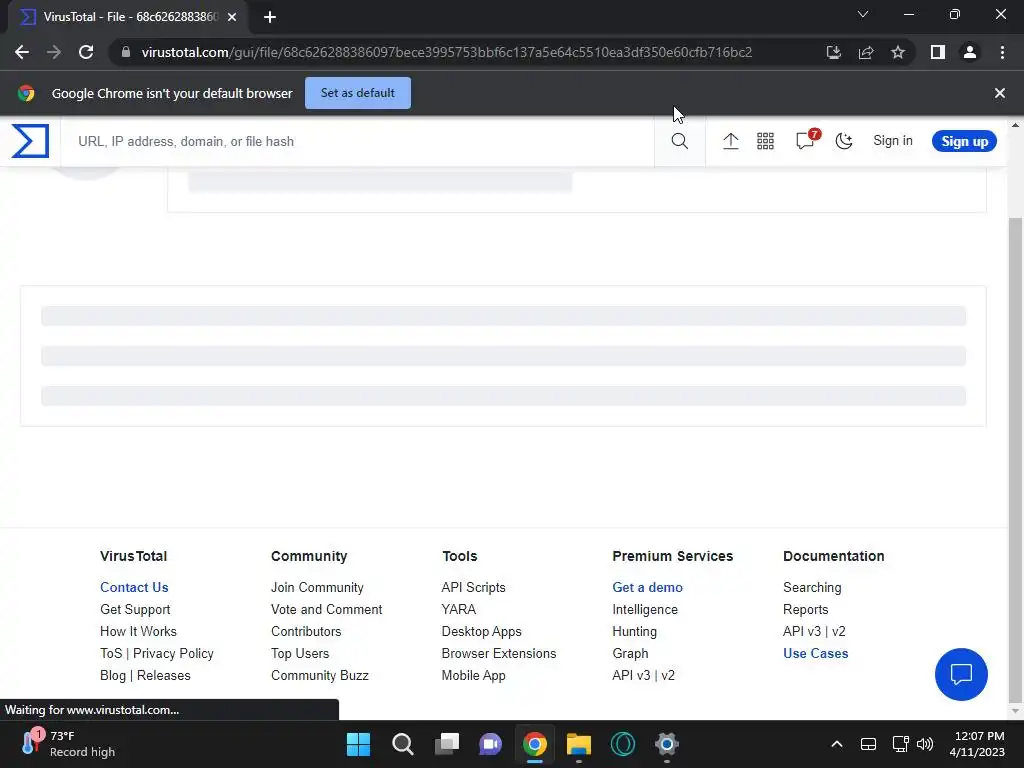Image resolution: width=1024 pixels, height=768 pixels.
Task: Open Contact Us link
Action: 134,587
